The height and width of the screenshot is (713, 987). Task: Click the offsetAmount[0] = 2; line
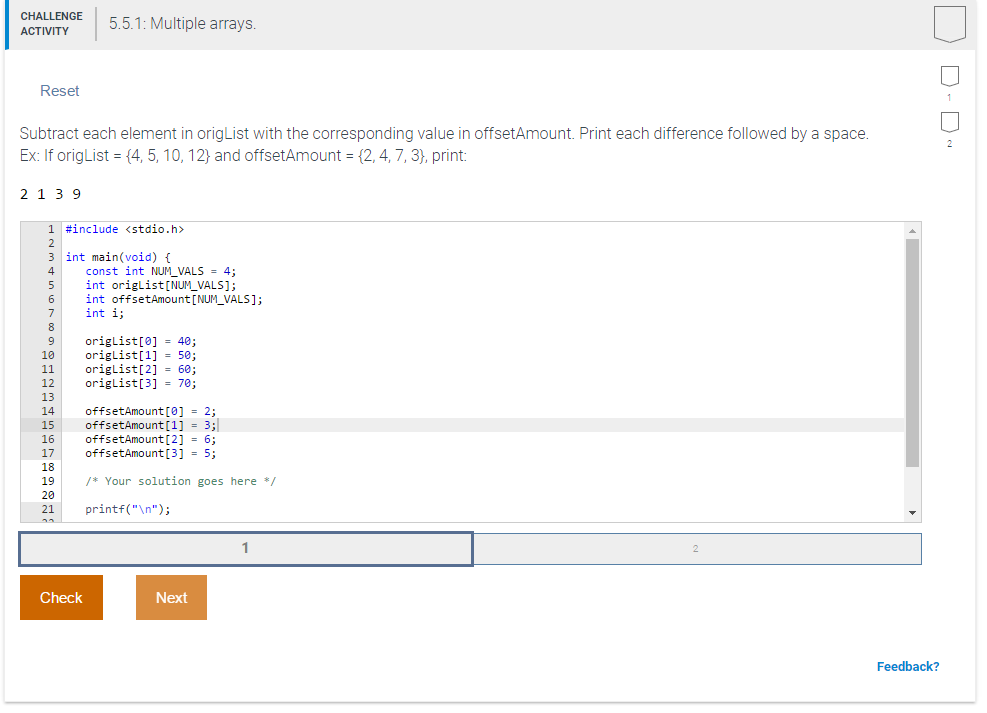point(150,411)
